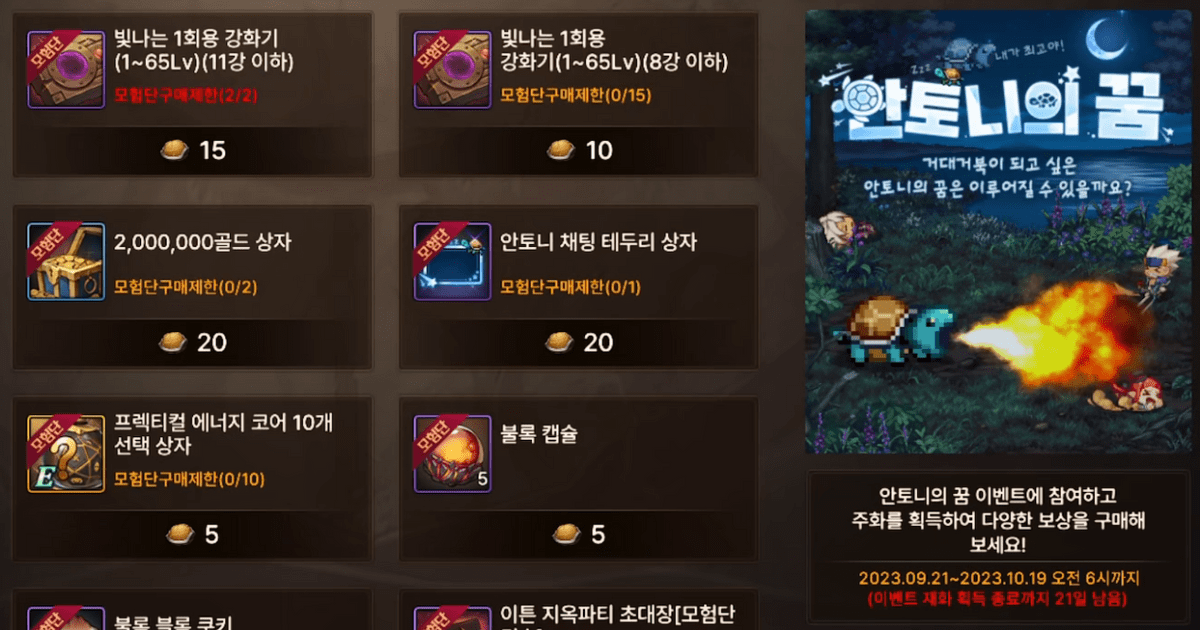Click the 빛나는 1회용 강화기 (8강 이하) item icon
The image size is (1200, 630).
(452, 68)
